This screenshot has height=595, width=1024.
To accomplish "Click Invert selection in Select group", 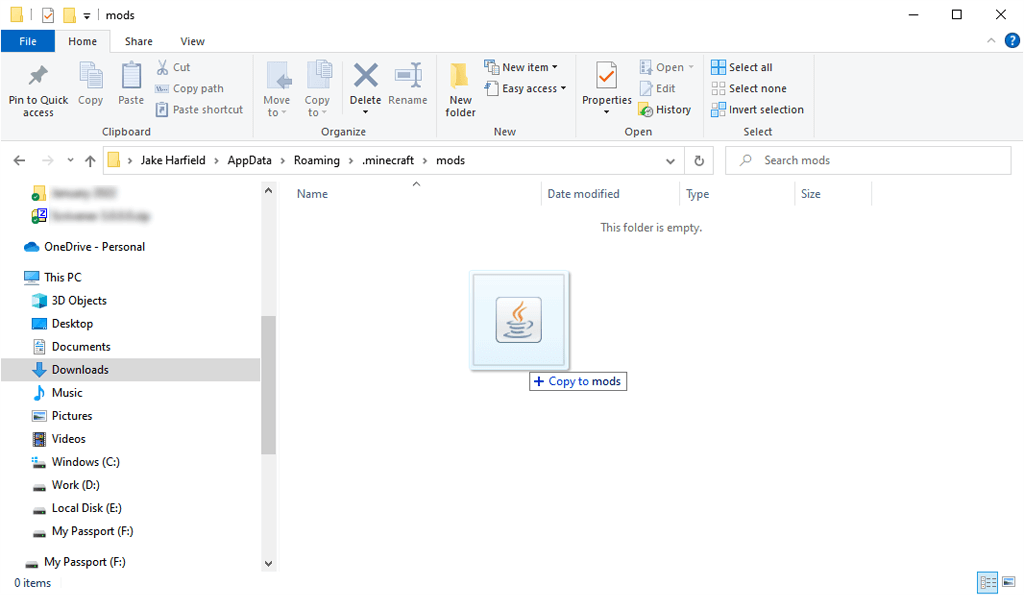I will tap(758, 110).
